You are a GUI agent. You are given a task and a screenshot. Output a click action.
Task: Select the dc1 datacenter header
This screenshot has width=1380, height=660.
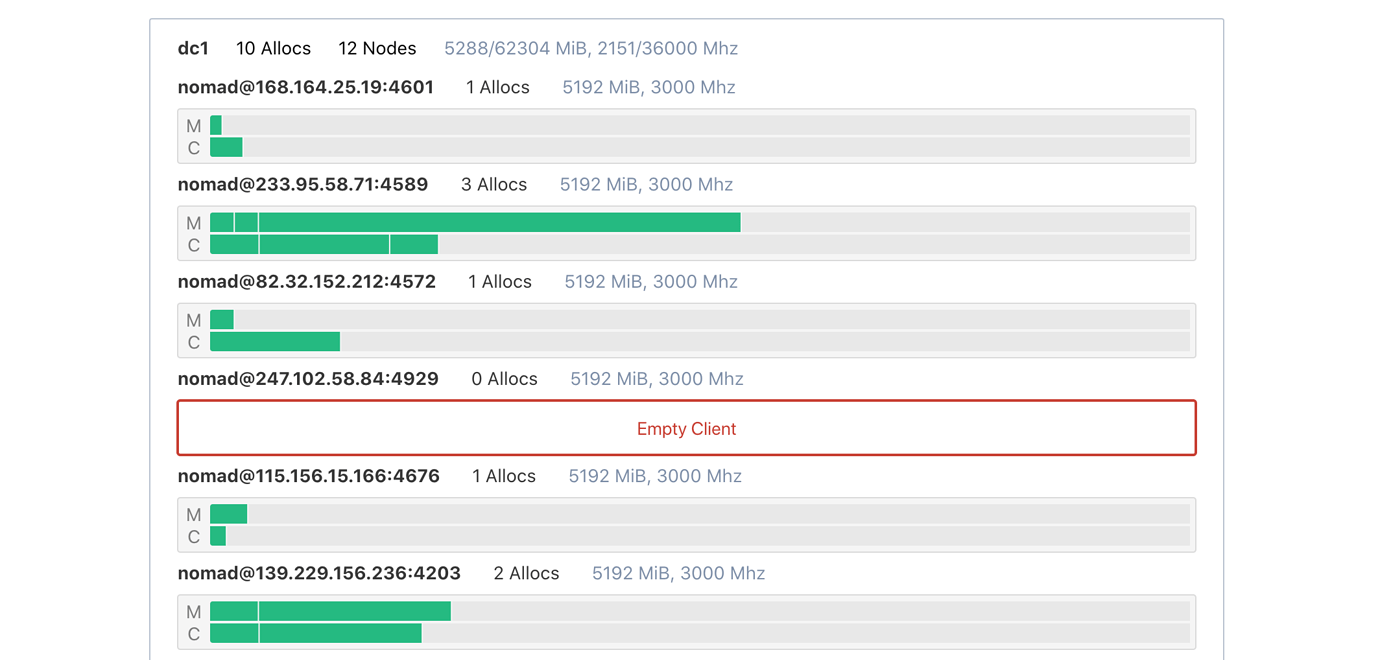(x=194, y=47)
